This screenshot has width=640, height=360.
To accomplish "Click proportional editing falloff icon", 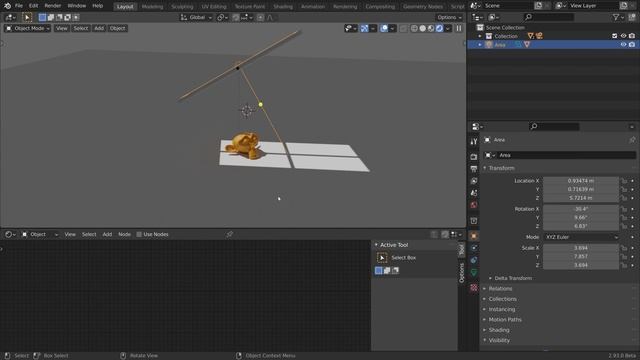I will pyautogui.click(x=269, y=18).
